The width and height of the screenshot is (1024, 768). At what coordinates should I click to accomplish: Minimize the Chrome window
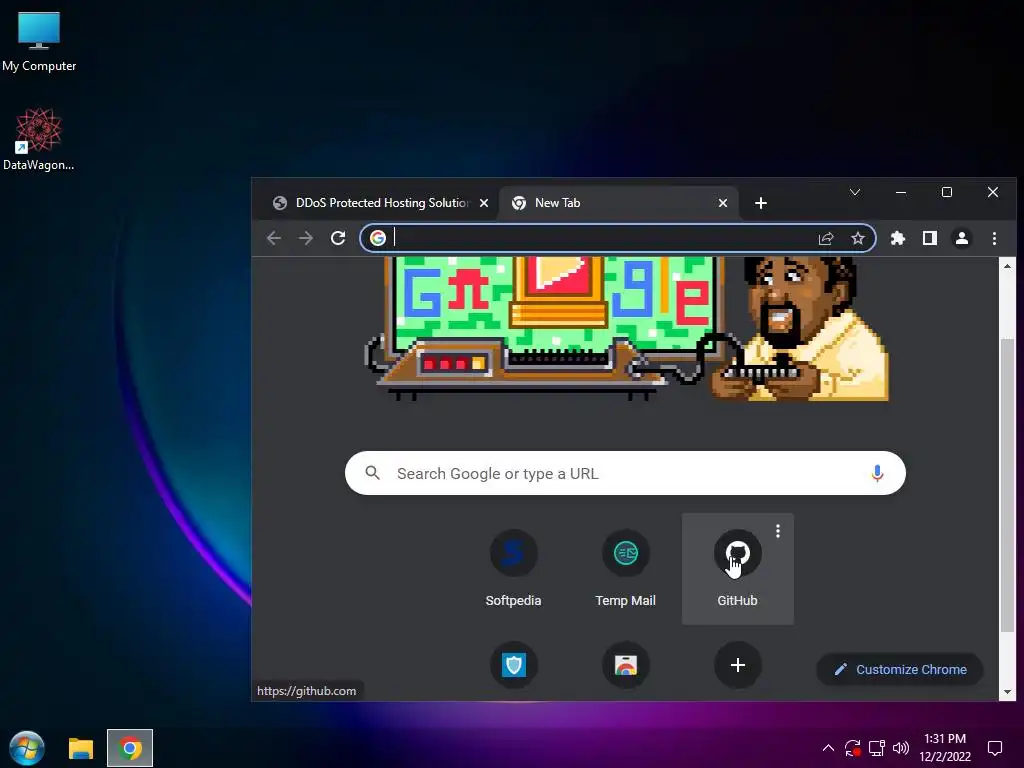[901, 192]
